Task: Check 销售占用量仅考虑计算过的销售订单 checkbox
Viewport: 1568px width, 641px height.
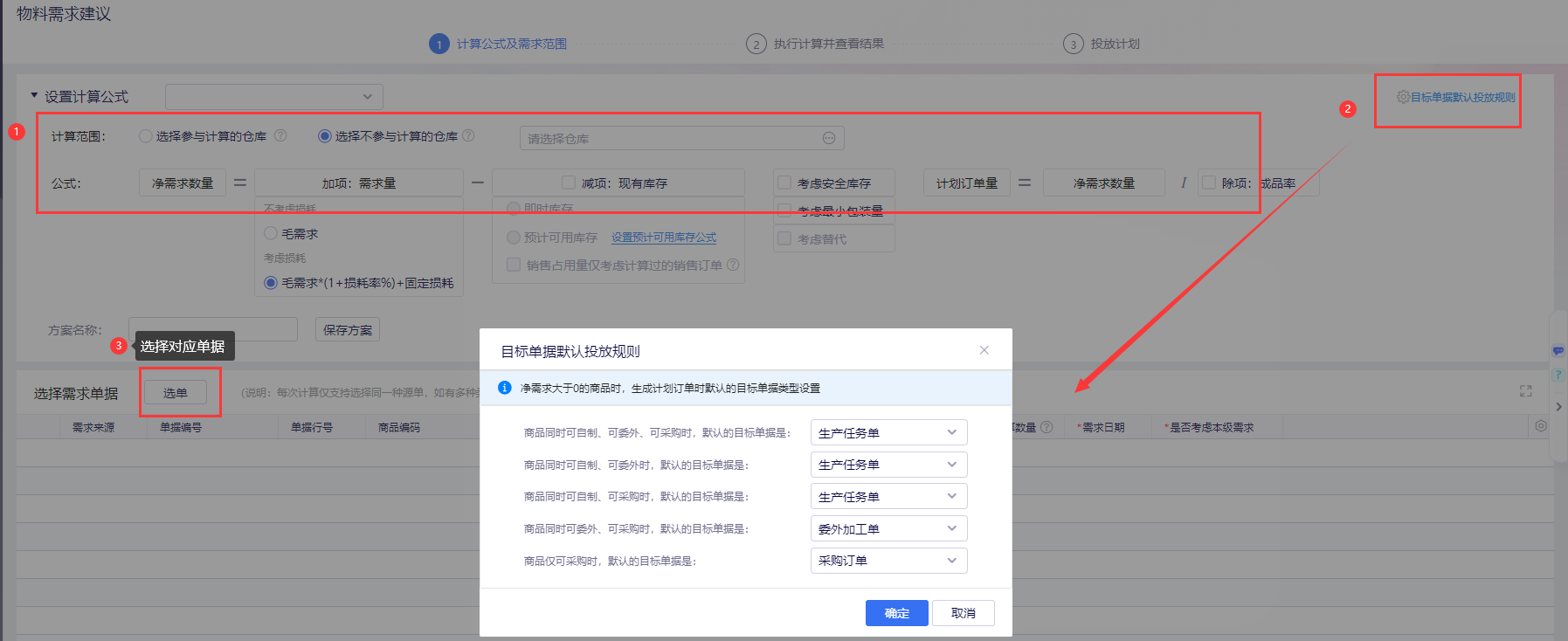Action: coord(514,265)
